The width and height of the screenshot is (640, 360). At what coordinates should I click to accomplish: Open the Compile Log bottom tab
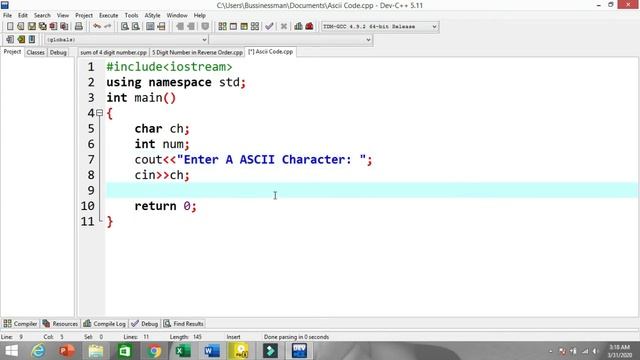click(x=104, y=324)
